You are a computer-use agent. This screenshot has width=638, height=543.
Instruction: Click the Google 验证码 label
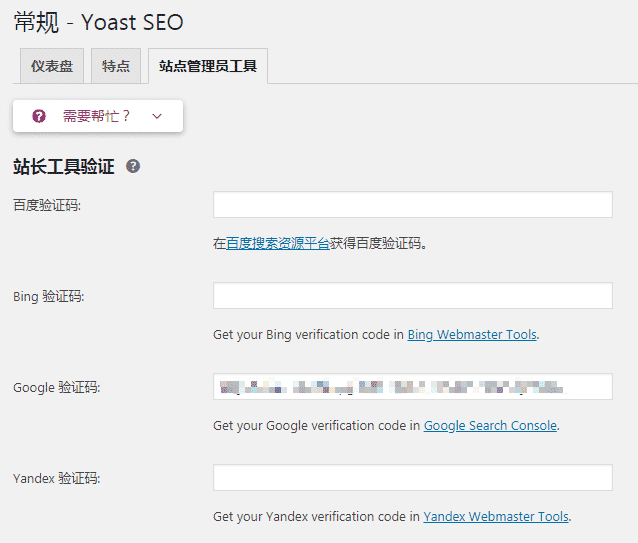(57, 387)
